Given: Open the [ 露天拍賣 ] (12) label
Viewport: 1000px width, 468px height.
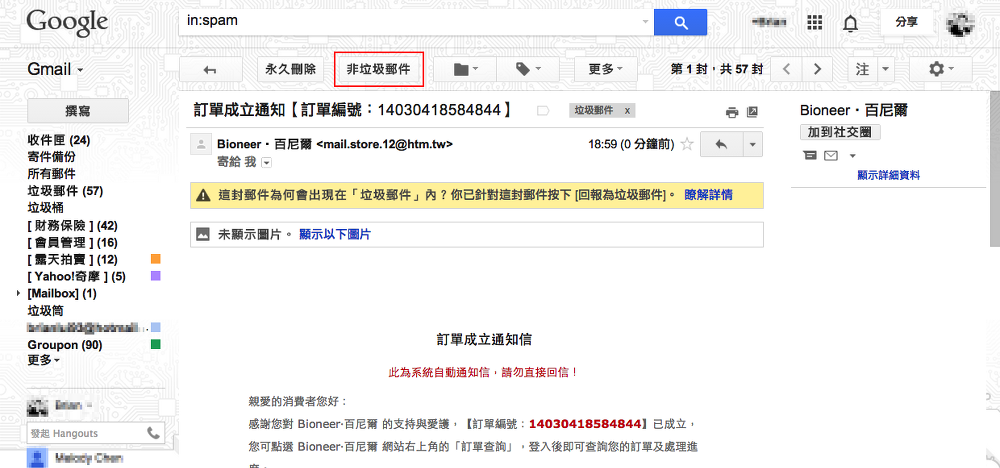Looking at the screenshot, I should tap(73, 260).
